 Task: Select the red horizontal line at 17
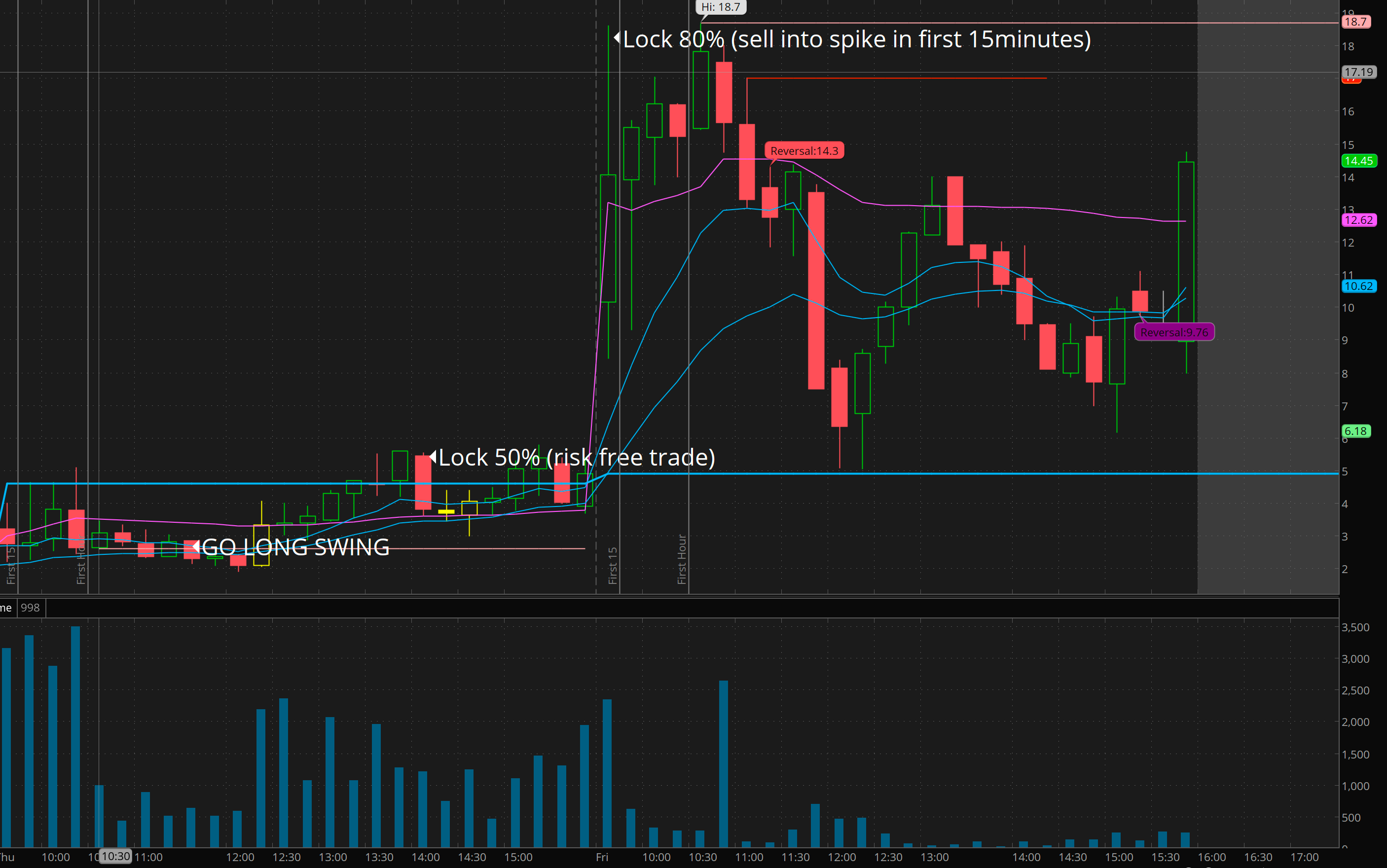click(x=896, y=78)
